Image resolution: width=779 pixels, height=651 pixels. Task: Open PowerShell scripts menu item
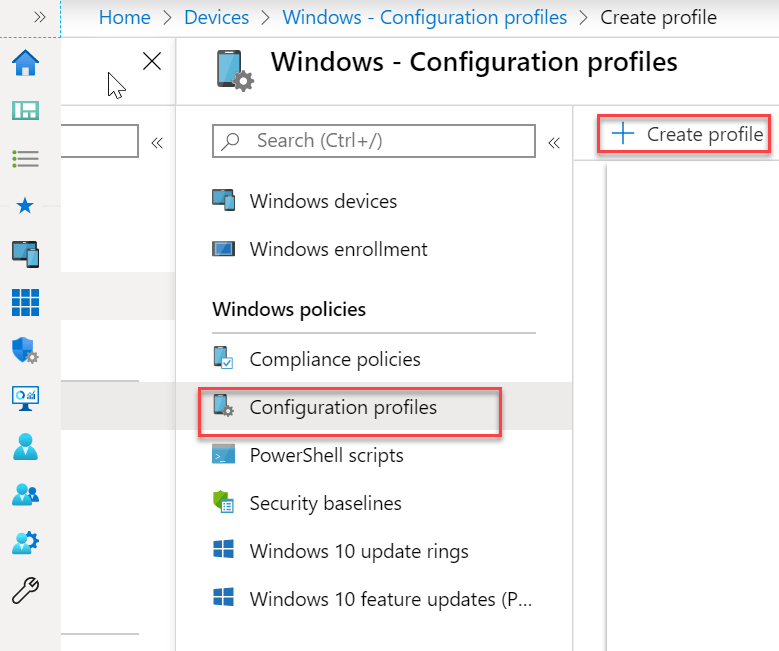[x=326, y=455]
